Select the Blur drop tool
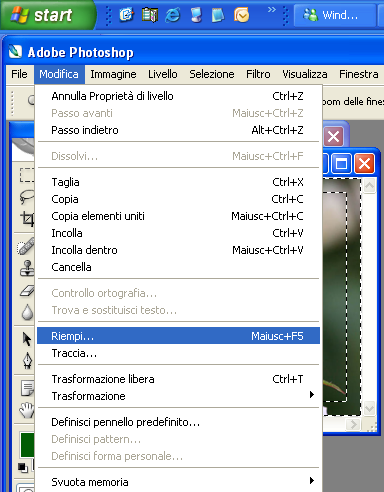Viewport: 384px width, 492px height. [x=27, y=312]
